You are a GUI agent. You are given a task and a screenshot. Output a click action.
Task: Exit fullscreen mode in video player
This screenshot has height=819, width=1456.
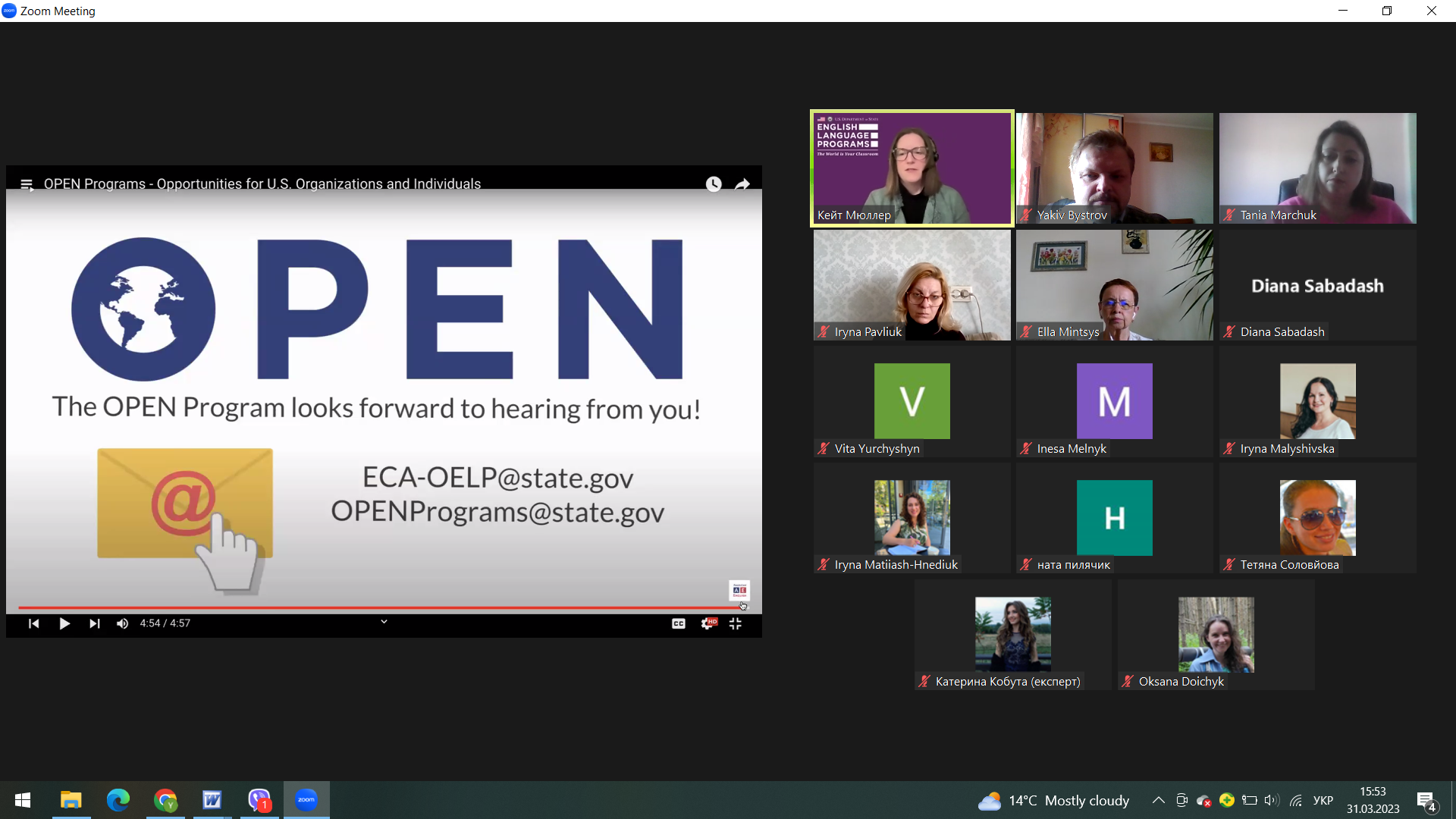tap(736, 623)
